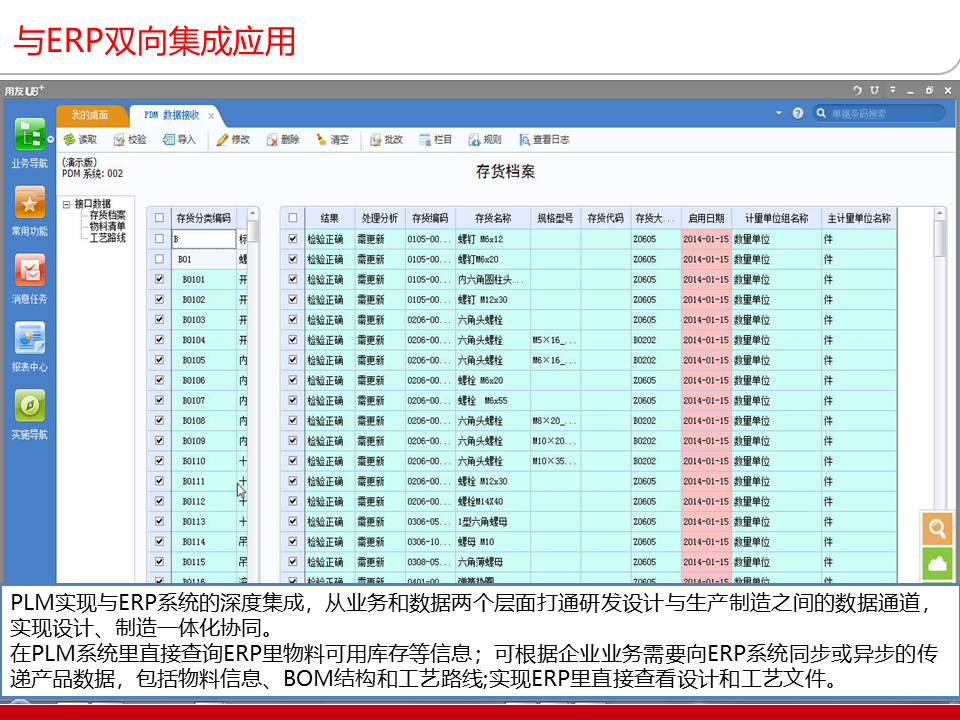This screenshot has height=720, width=960.
Task: Click the 清空 broom toolbar button
Action: point(332,140)
